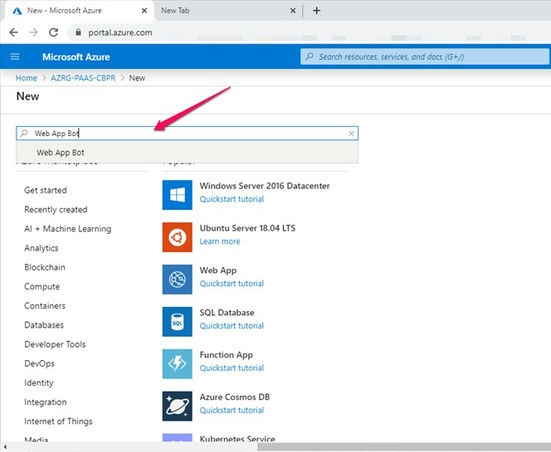Click the scroll-left arrow at bottom
551x452 pixels.
pos(4,446)
